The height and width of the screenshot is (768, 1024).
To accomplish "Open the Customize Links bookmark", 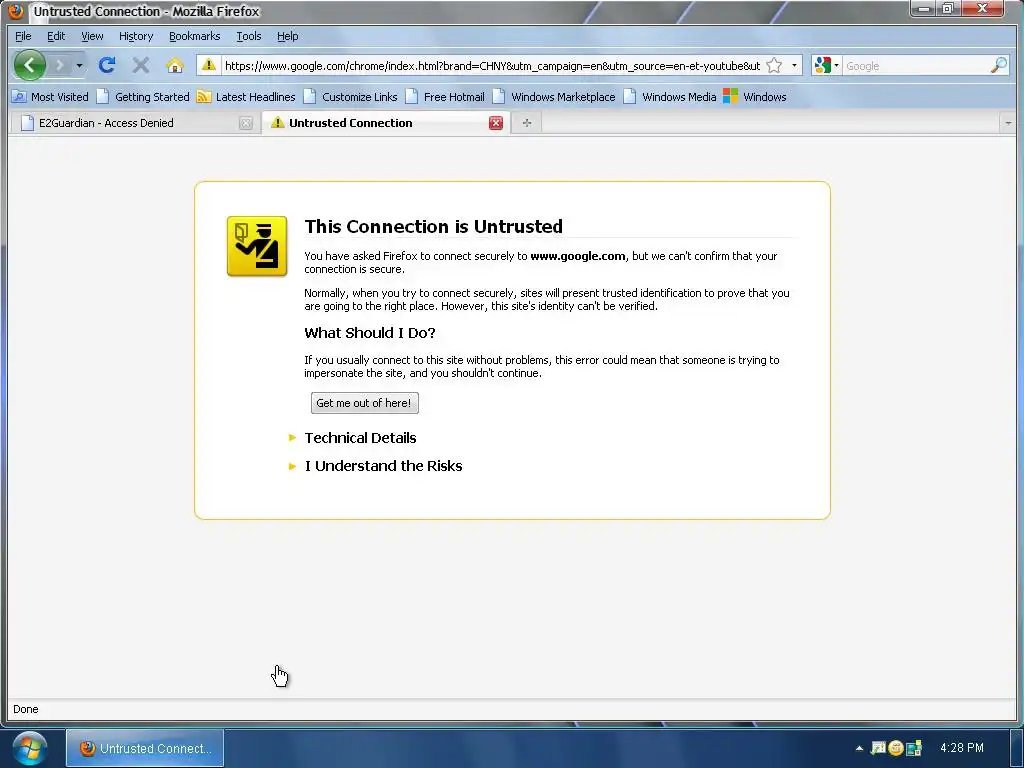I will [x=351, y=97].
